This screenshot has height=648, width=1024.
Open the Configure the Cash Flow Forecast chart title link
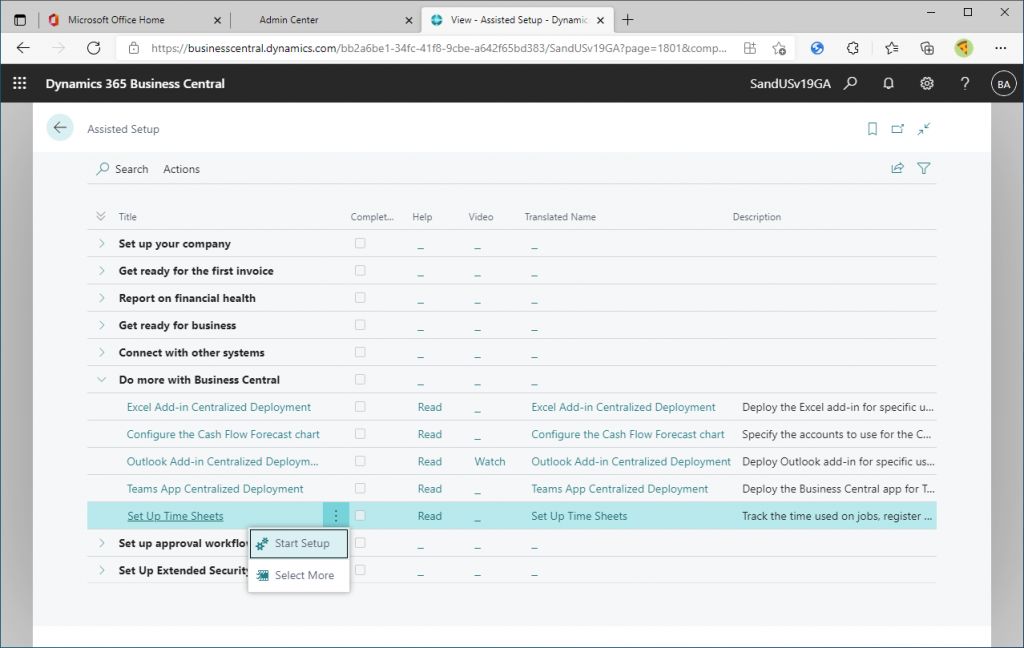pyautogui.click(x=223, y=434)
